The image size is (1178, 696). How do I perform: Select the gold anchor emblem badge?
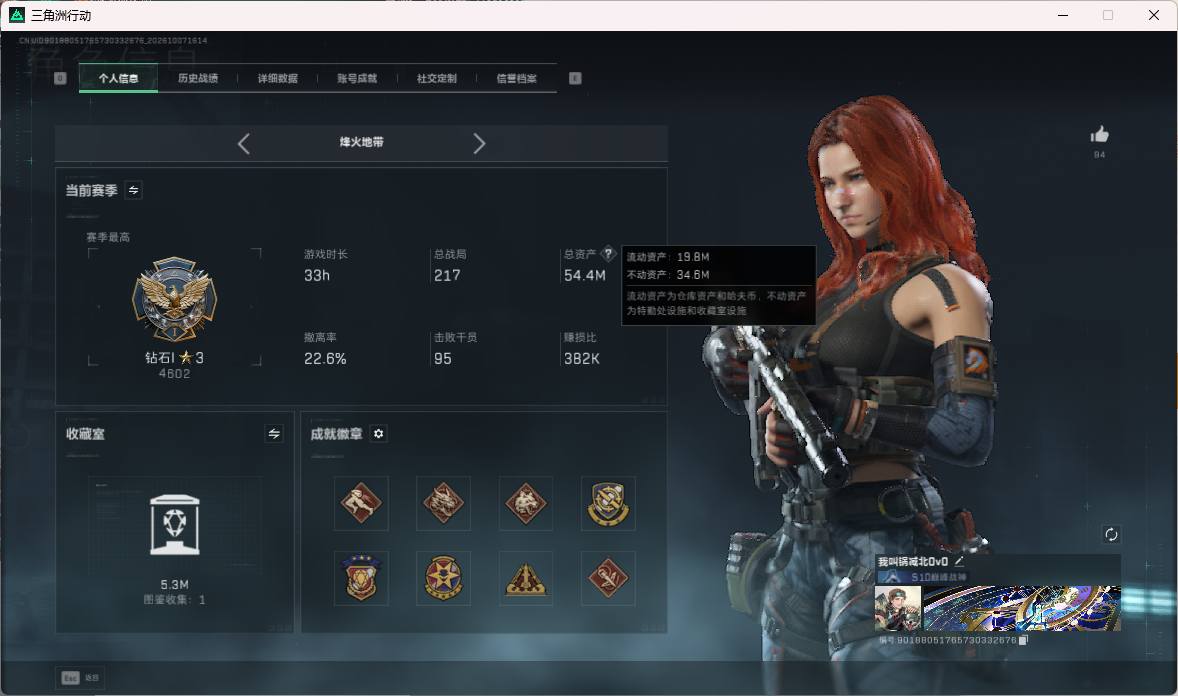pos(608,503)
